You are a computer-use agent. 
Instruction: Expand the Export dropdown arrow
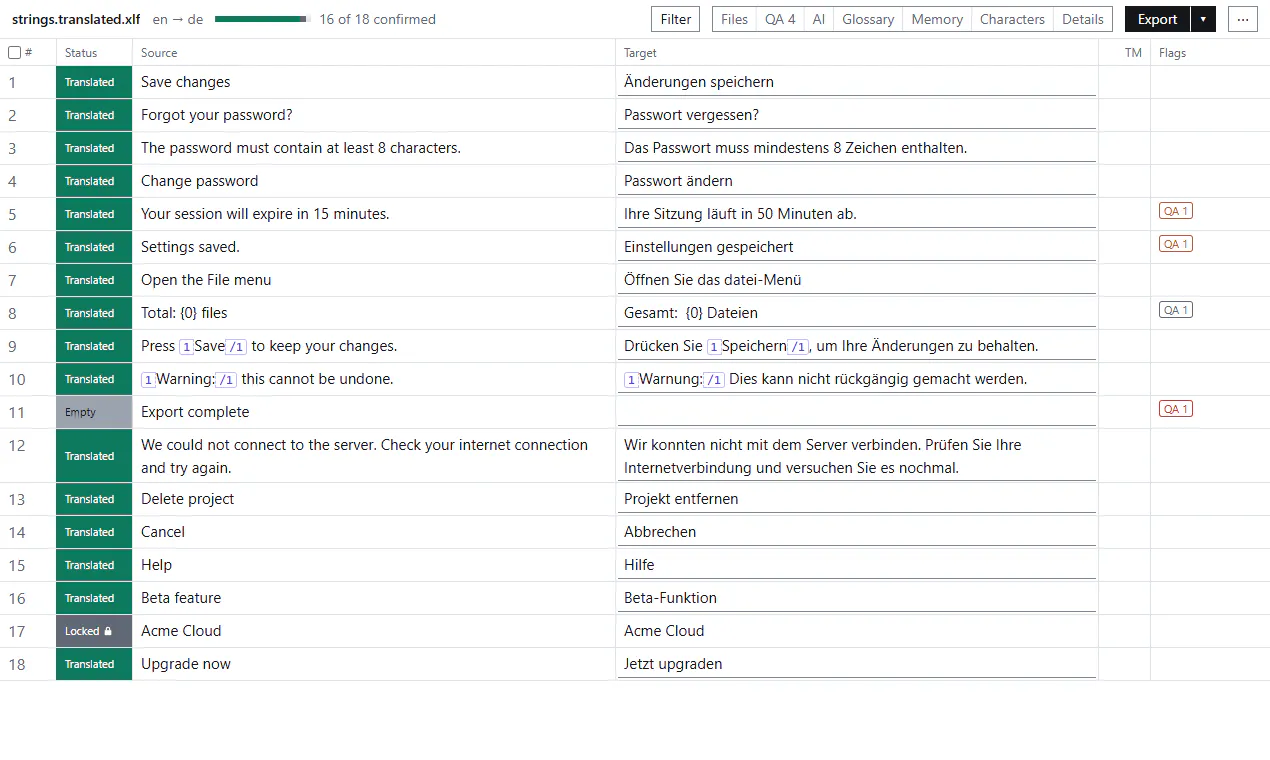click(x=1203, y=19)
